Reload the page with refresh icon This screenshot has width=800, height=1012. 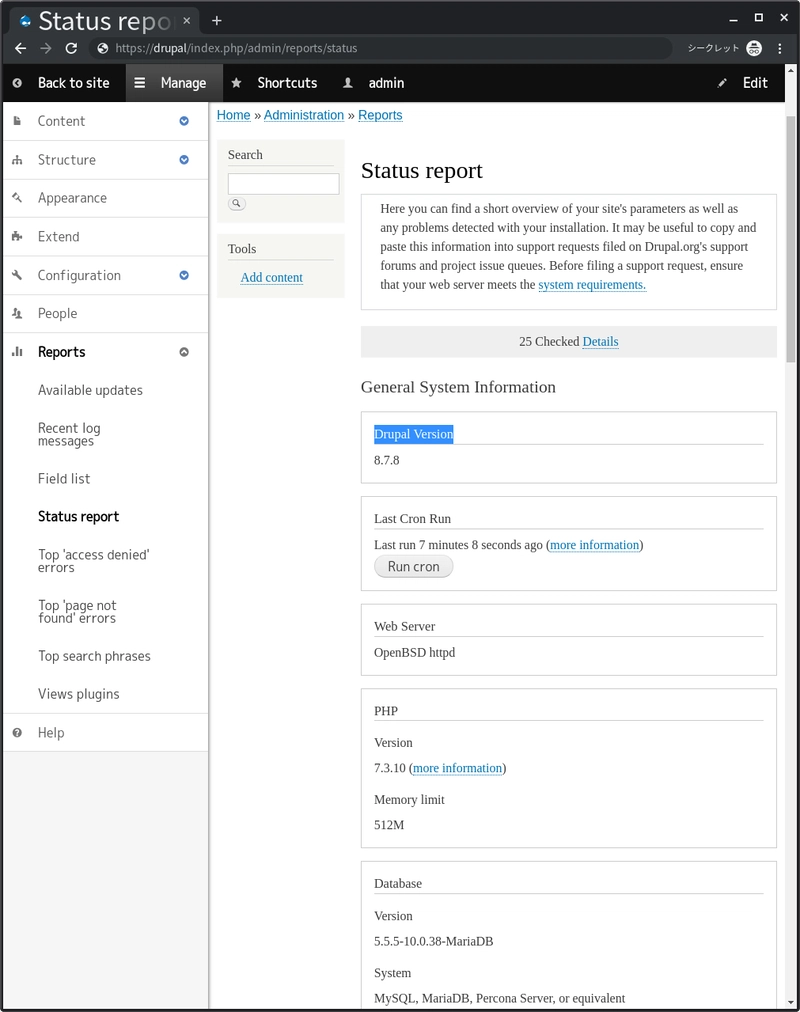tap(72, 48)
